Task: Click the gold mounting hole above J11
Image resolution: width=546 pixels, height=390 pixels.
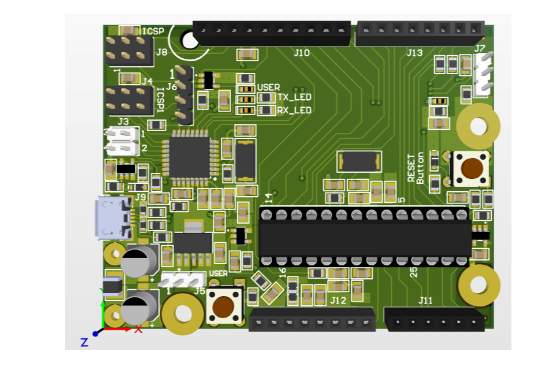Action: (479, 285)
